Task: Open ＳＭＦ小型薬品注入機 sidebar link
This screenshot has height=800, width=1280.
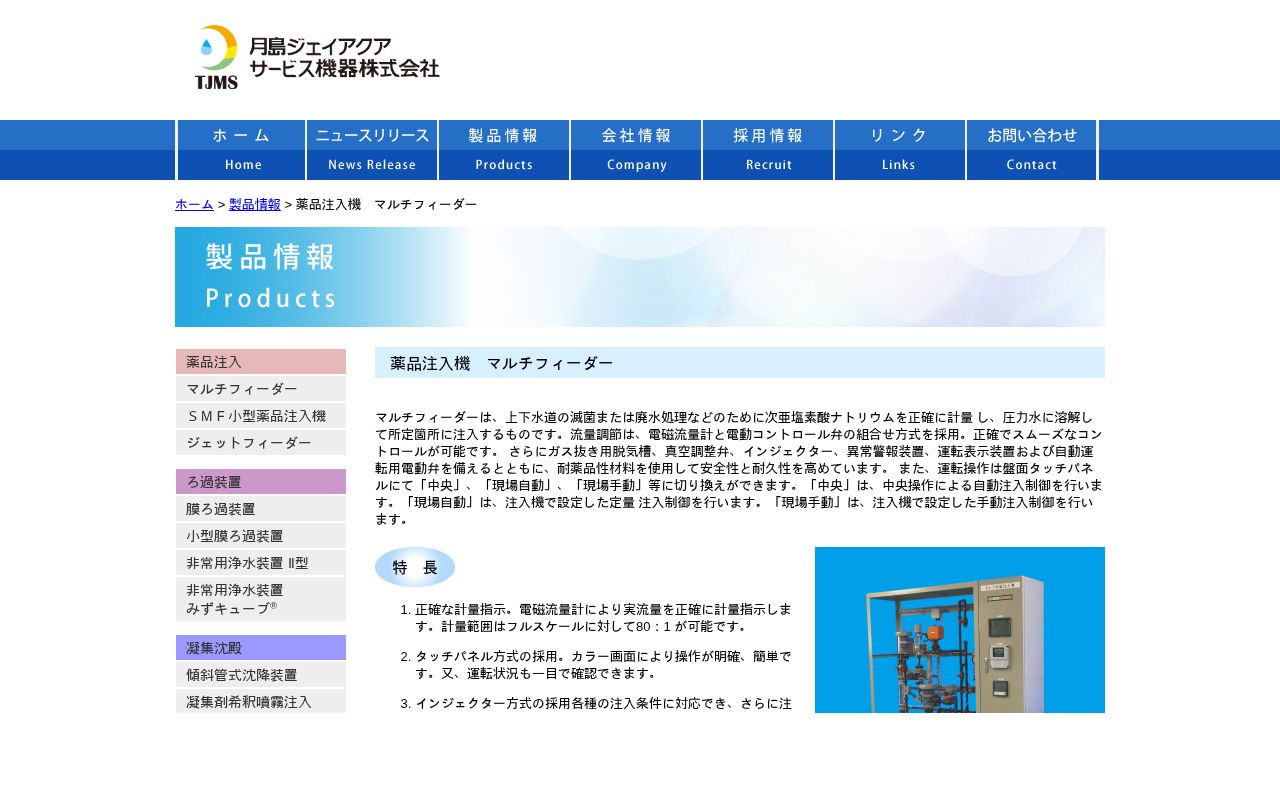Action: coord(261,416)
